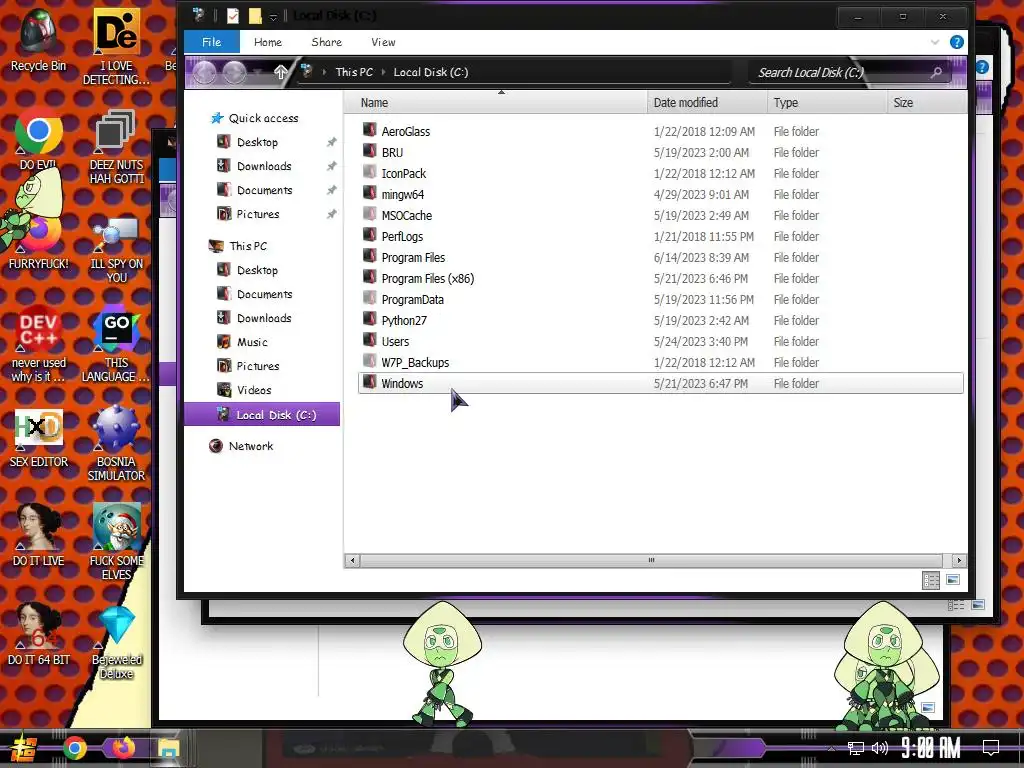Click the Explorer help question mark icon
The height and width of the screenshot is (768, 1024).
pos(956,42)
